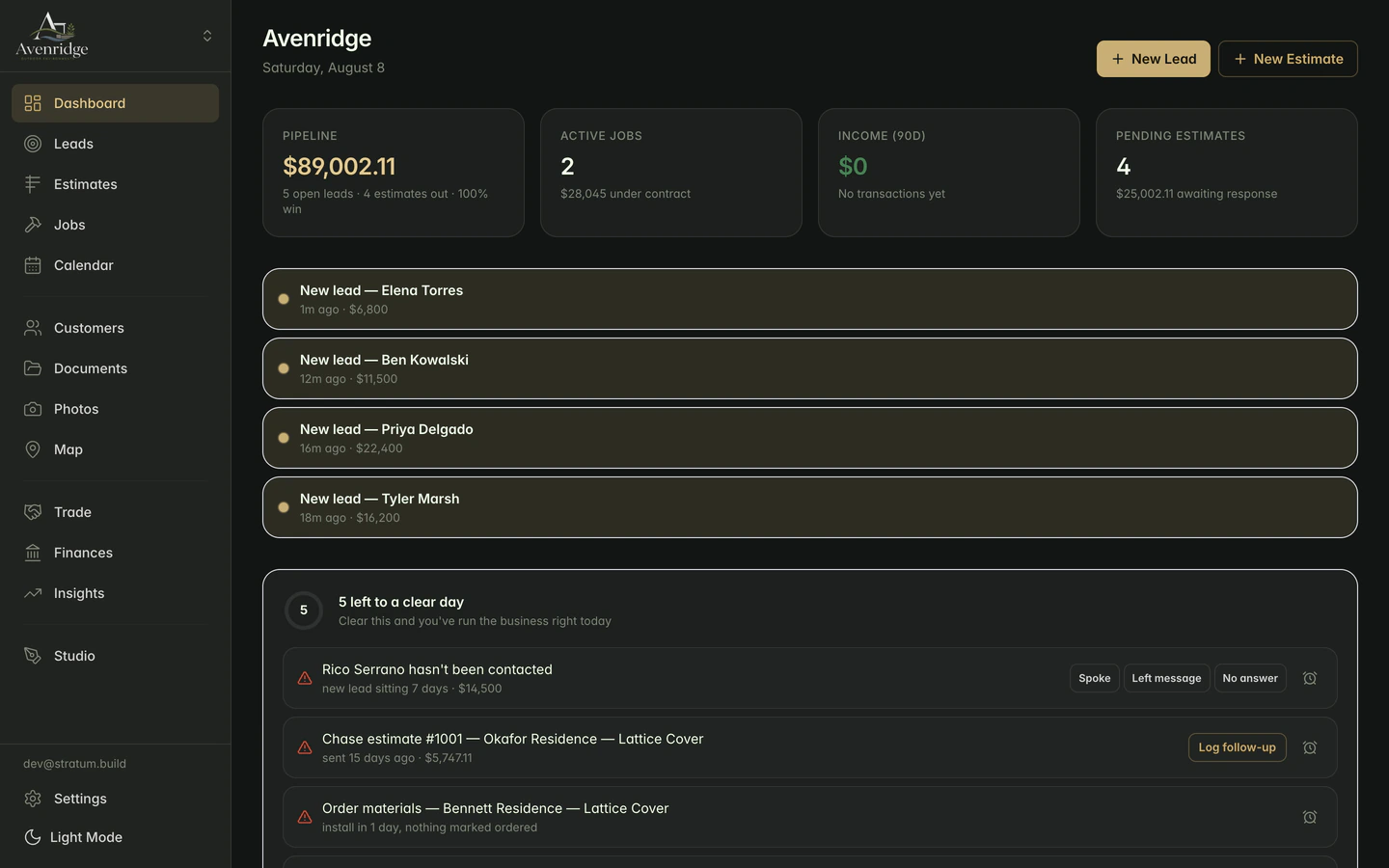Screen dimensions: 1389x868
Task: Click the Photos camera icon
Action: click(x=33, y=409)
